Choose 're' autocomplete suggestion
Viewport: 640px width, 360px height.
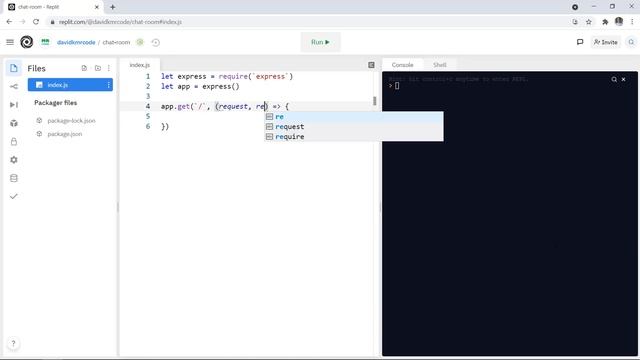[353, 117]
